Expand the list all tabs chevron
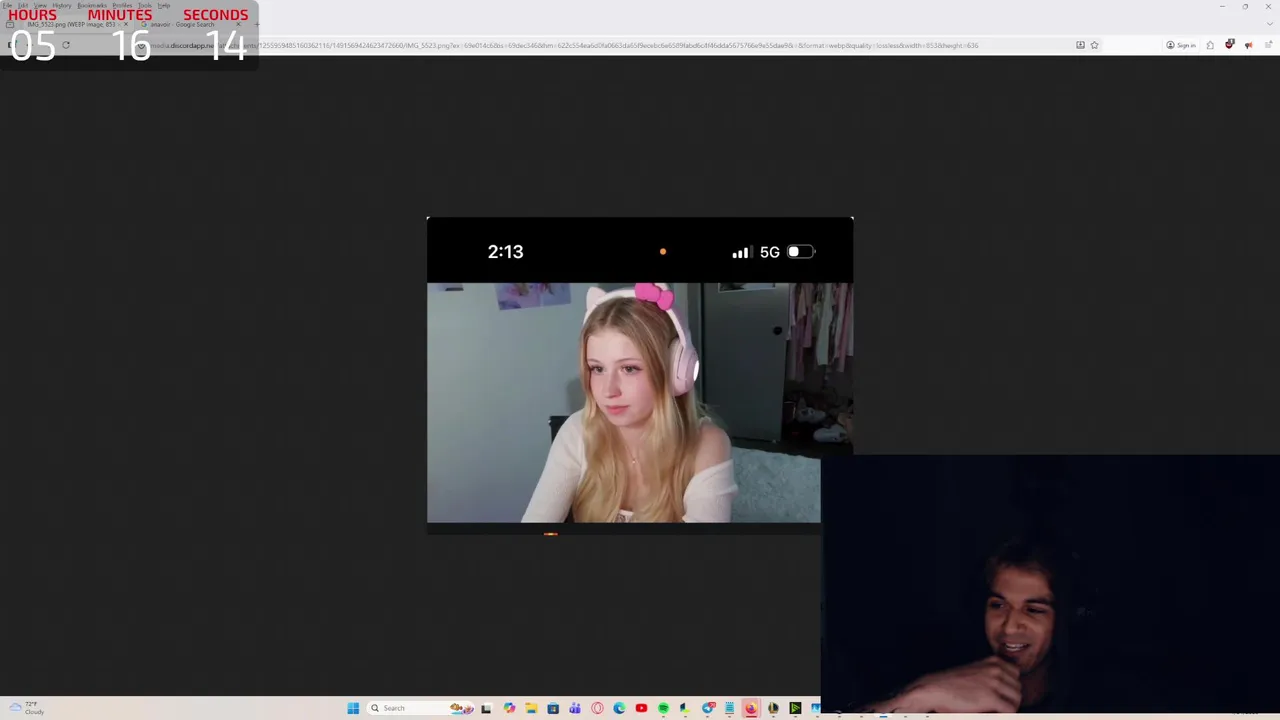Screen dimensions: 1280x720 point(1268,24)
